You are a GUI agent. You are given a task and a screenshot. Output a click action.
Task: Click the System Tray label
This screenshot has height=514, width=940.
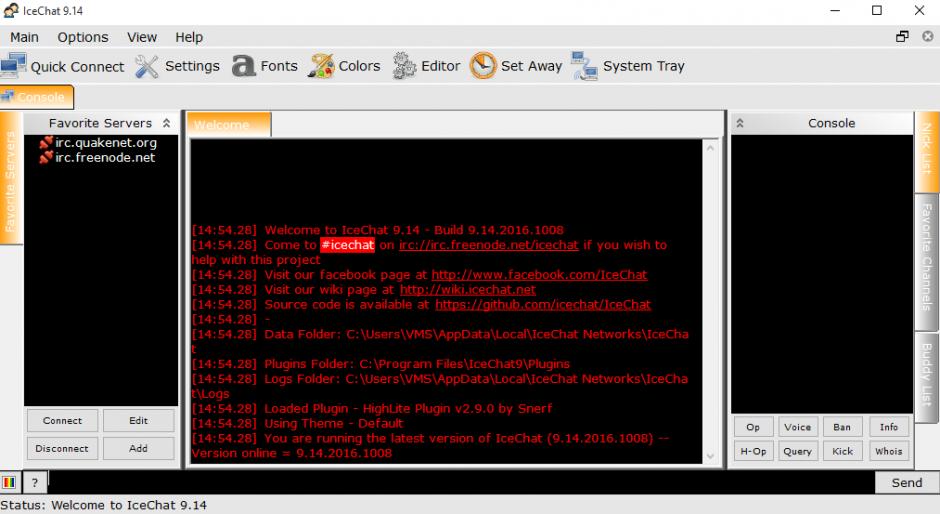coord(644,66)
